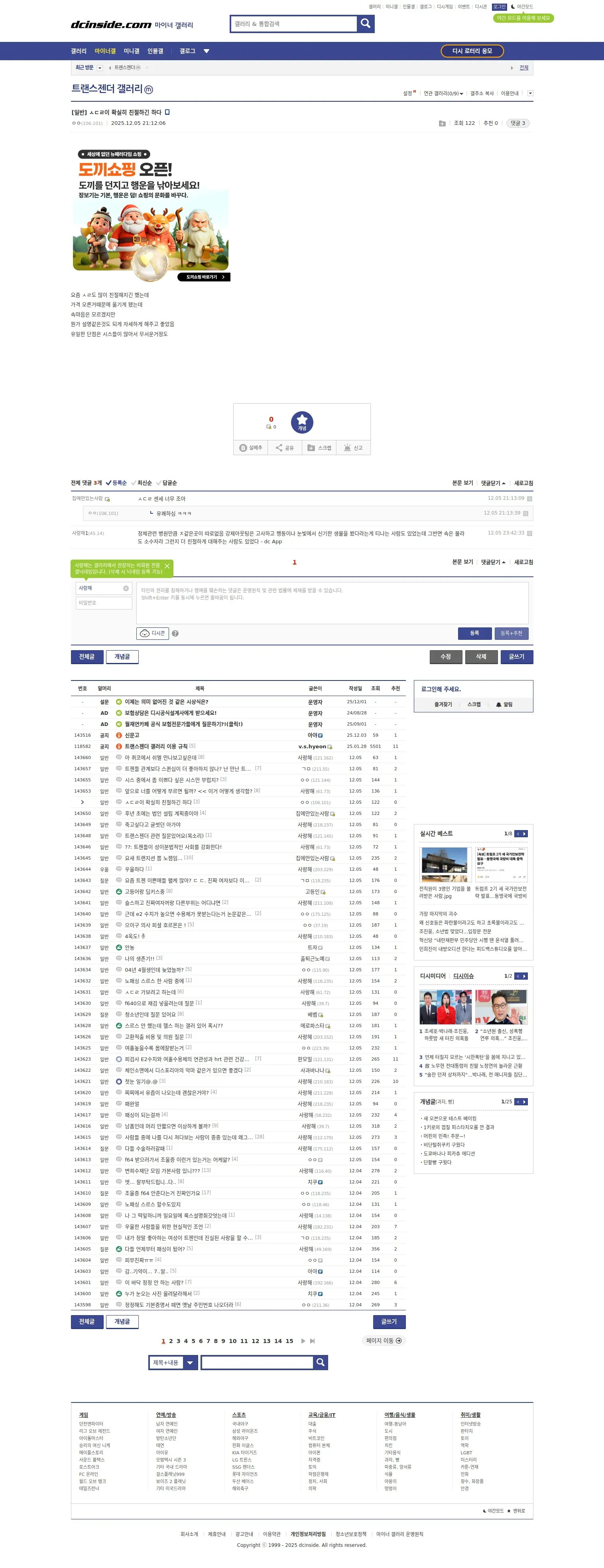
Task: Click the mobile icon next to post title
Action: (x=167, y=112)
